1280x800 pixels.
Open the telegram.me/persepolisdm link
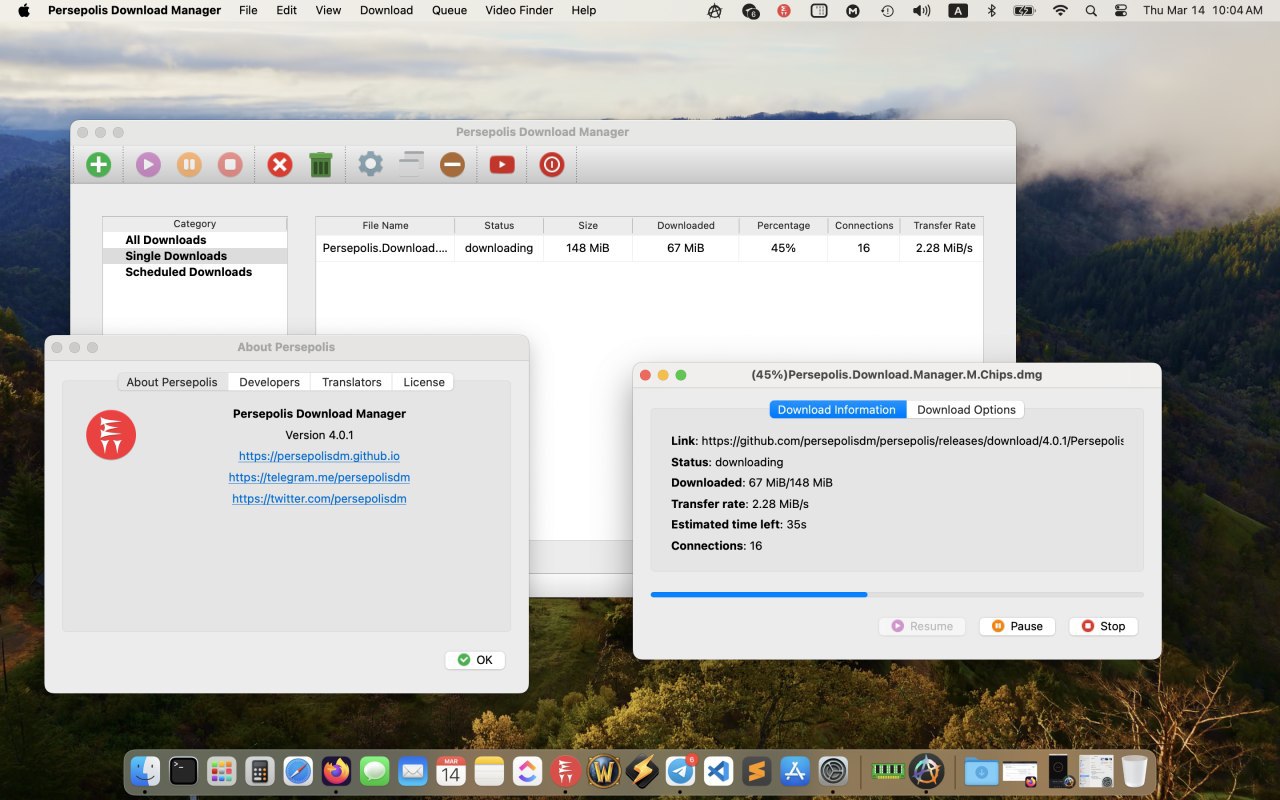tap(319, 477)
